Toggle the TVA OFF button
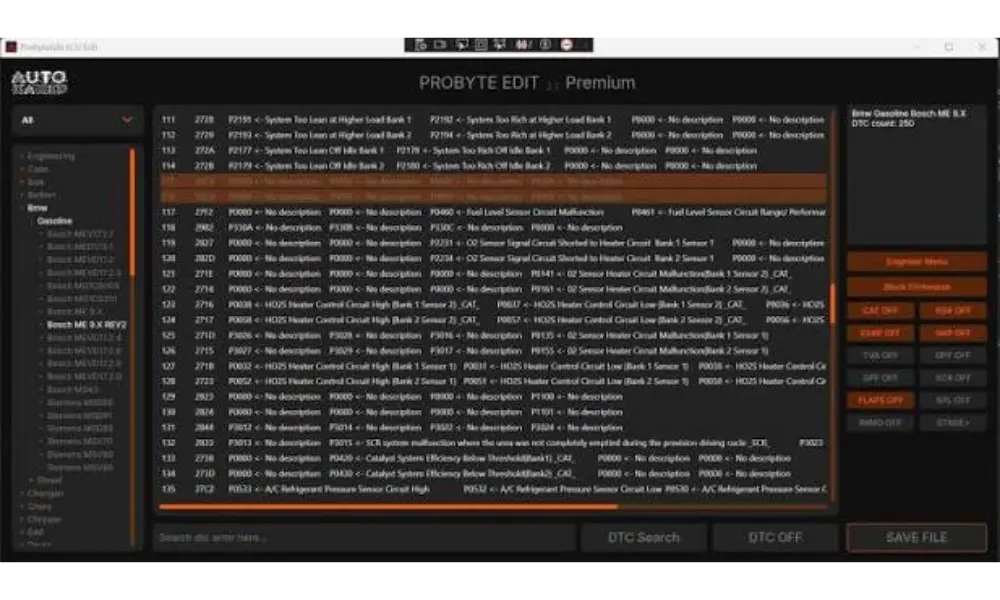Viewport: 1000px width, 600px height. pos(880,355)
